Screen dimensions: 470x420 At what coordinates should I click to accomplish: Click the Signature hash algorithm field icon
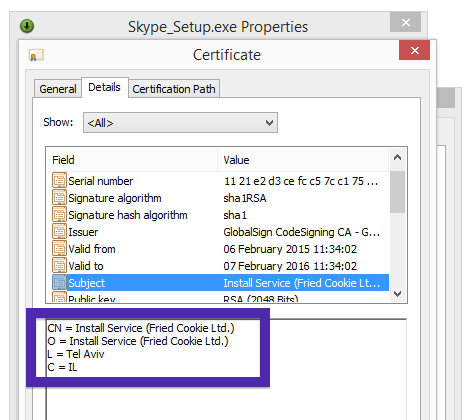tap(59, 215)
